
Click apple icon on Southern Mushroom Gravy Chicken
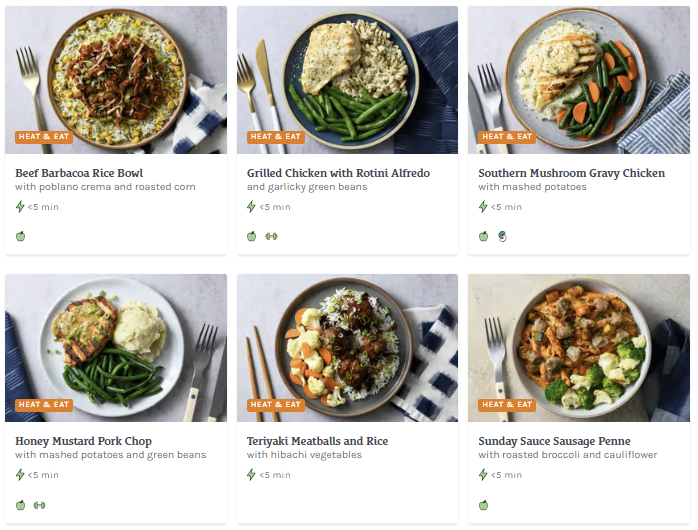pyautogui.click(x=483, y=237)
